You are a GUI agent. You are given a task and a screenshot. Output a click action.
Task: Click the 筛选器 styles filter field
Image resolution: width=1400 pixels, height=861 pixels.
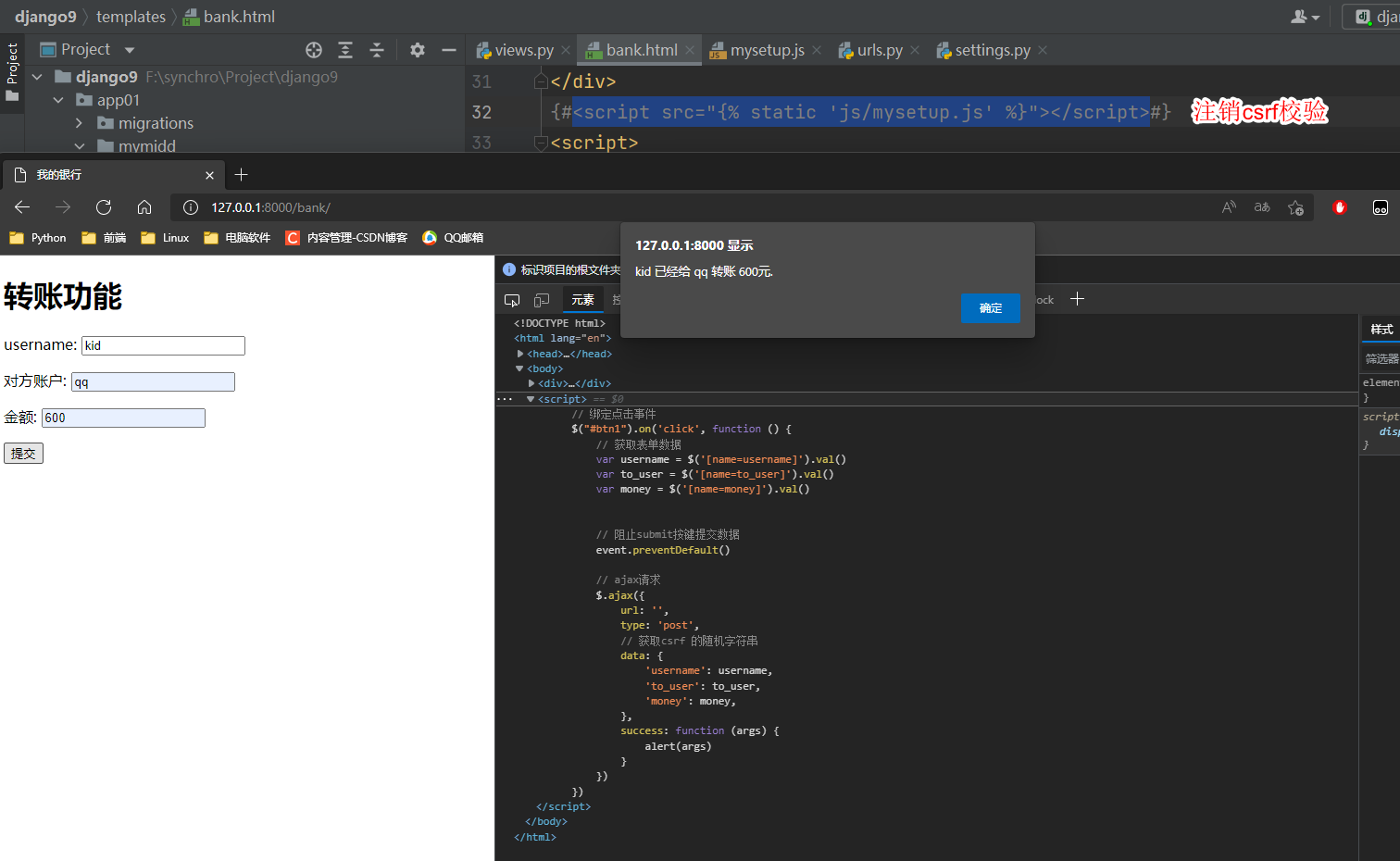coord(1381,359)
